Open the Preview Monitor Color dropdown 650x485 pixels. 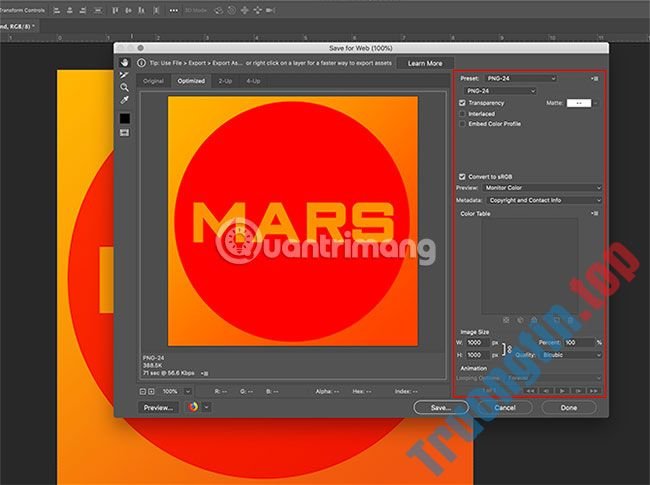pyautogui.click(x=542, y=188)
